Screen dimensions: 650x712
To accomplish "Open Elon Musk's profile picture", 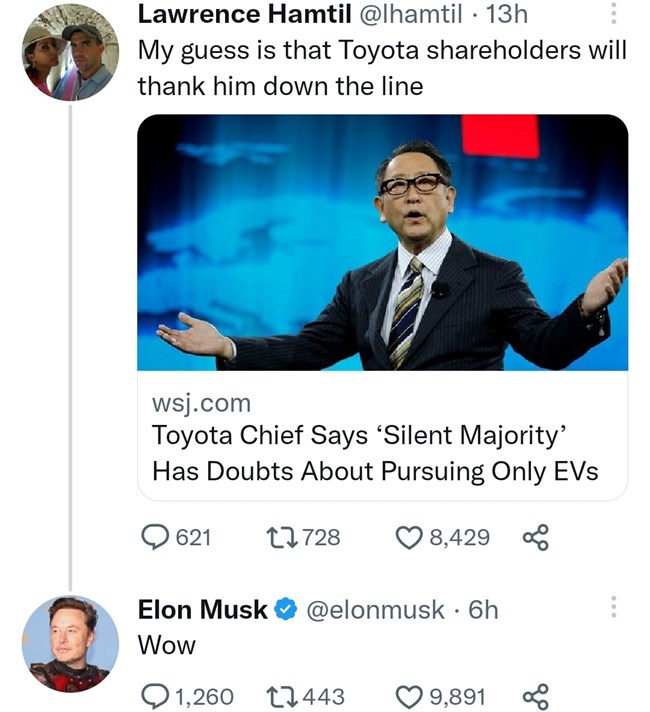I will coord(70,643).
